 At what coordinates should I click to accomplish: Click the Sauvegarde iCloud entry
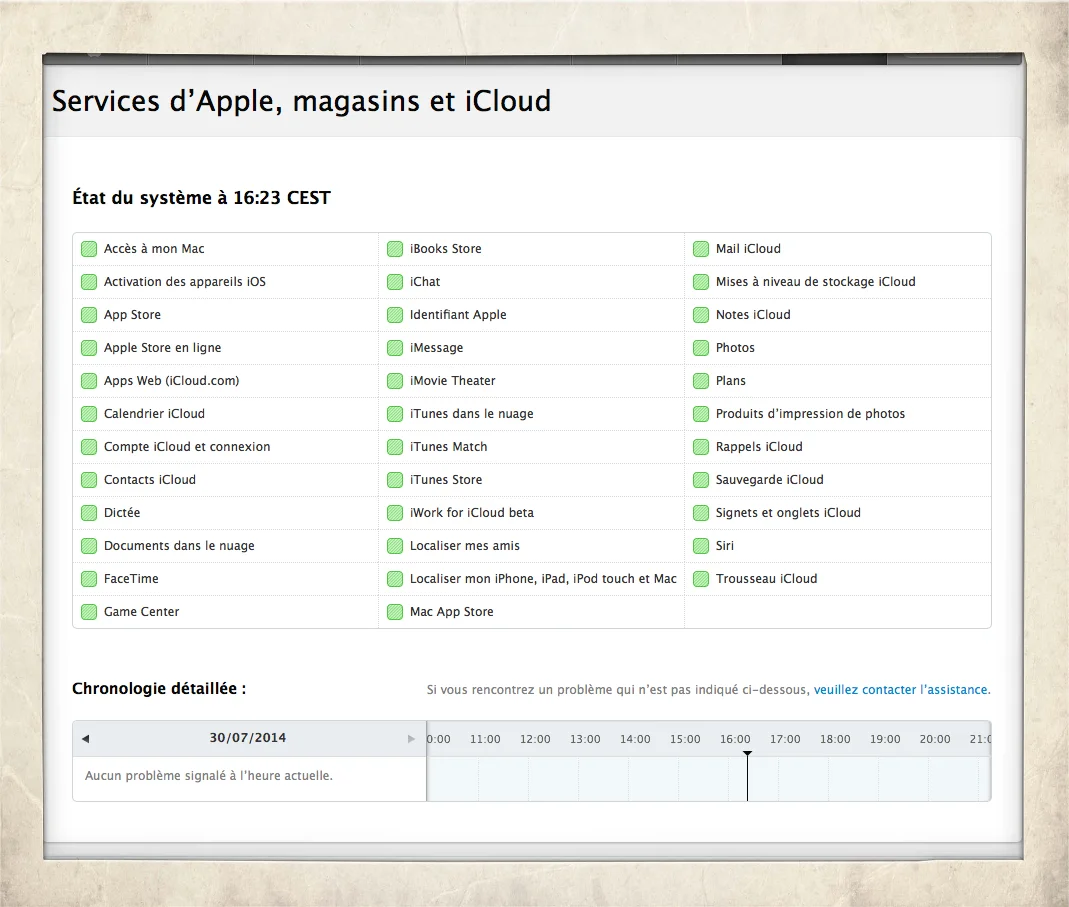tap(838, 480)
